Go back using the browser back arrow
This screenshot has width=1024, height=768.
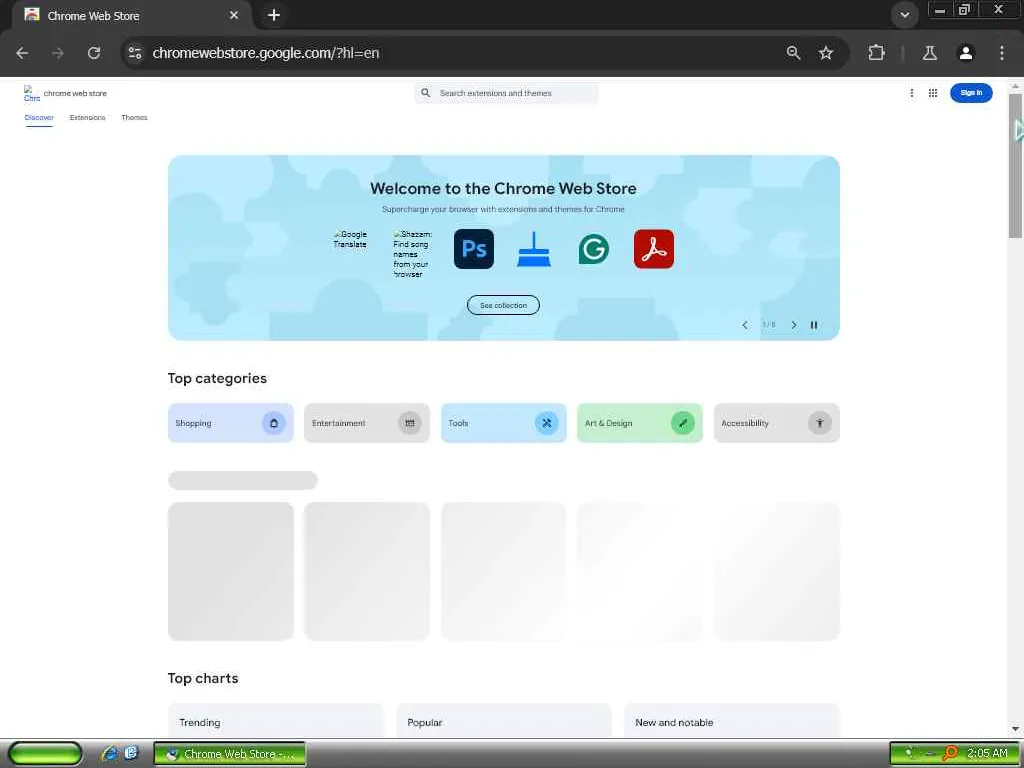22,53
